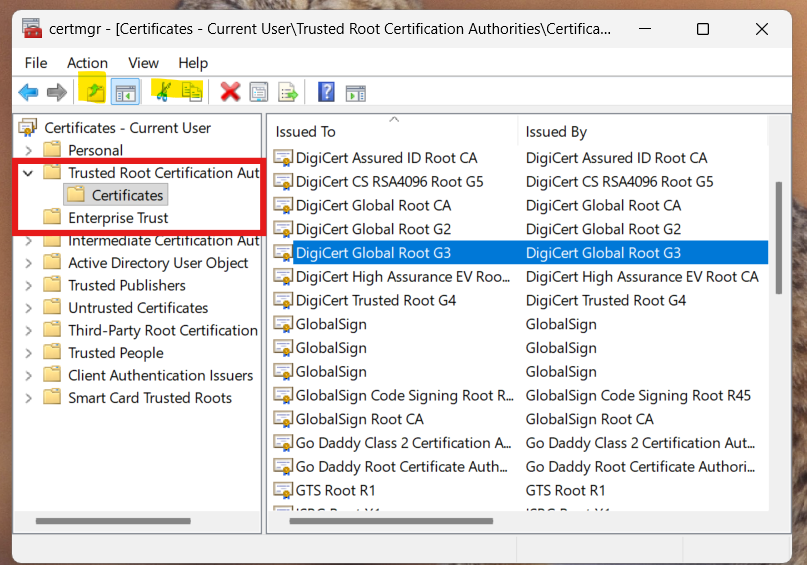Click Issued By cell 'GTS Root R1'
Screen dimensions: 807x565
[x=565, y=490]
